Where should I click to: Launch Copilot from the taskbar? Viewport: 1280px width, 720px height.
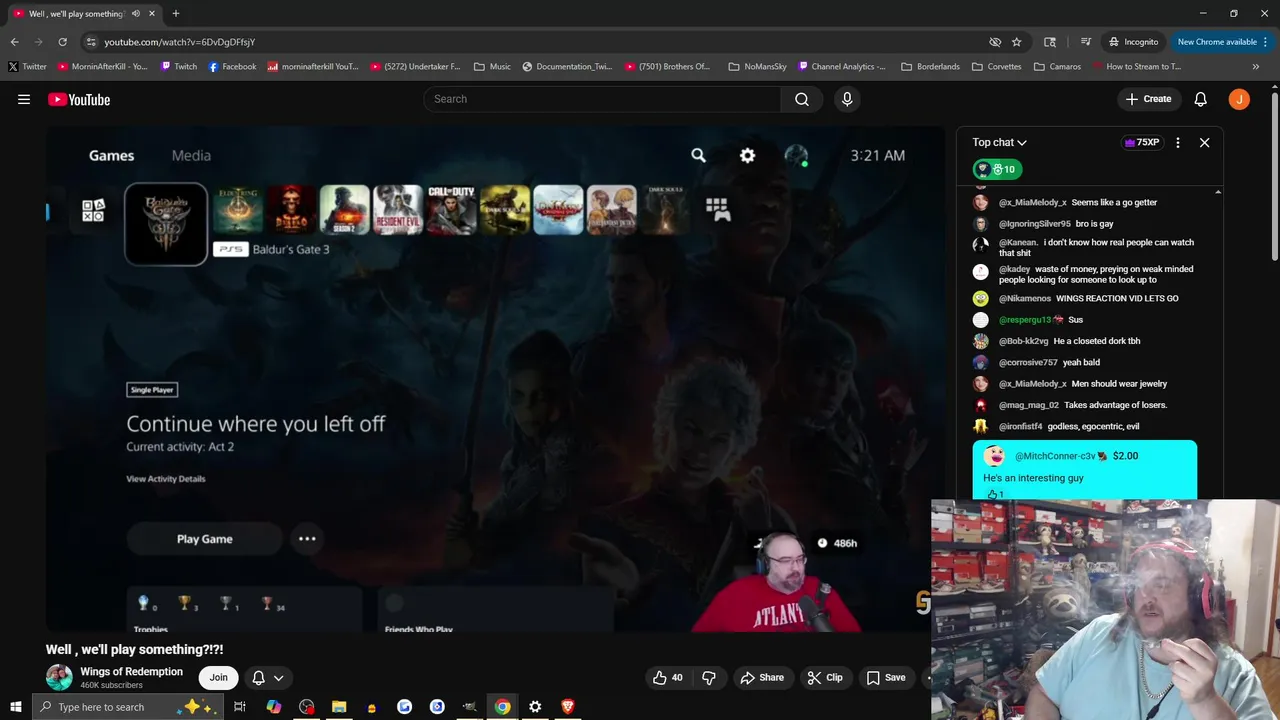tap(273, 707)
